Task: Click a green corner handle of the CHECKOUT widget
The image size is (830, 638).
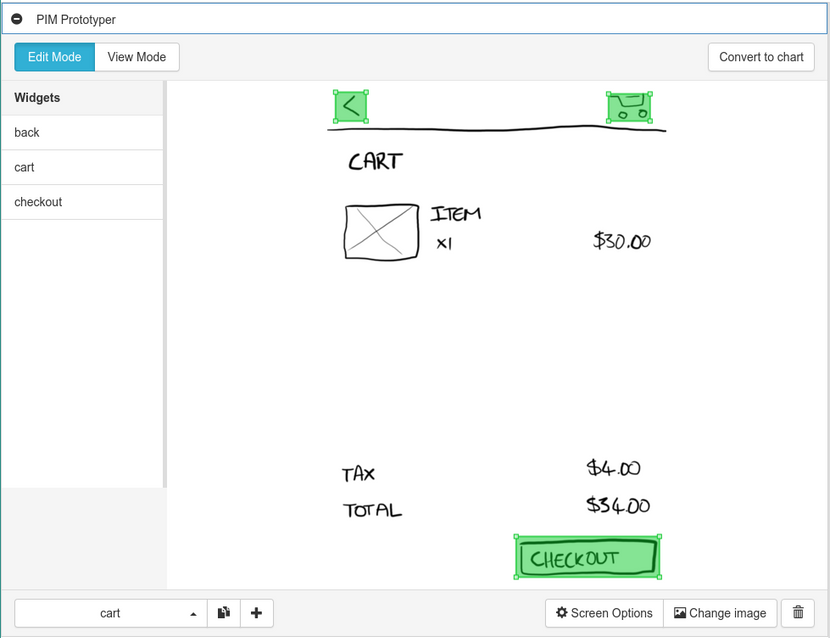Action: (516, 538)
